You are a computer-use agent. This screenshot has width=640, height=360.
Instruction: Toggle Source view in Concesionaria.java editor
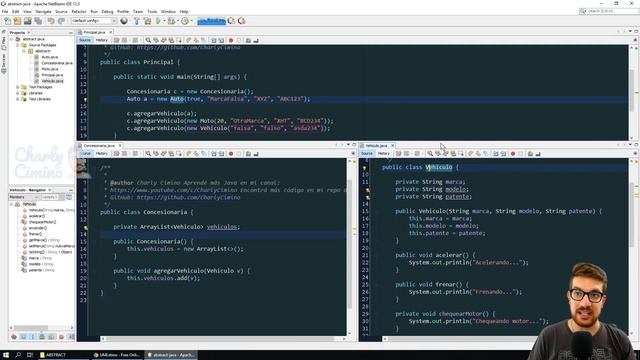pyautogui.click(x=85, y=153)
